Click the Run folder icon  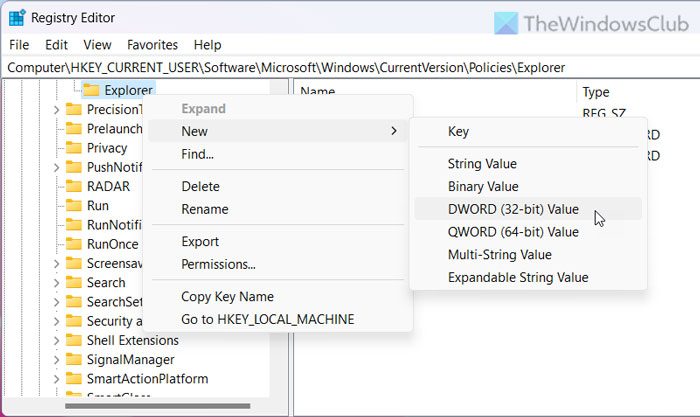tap(74, 205)
